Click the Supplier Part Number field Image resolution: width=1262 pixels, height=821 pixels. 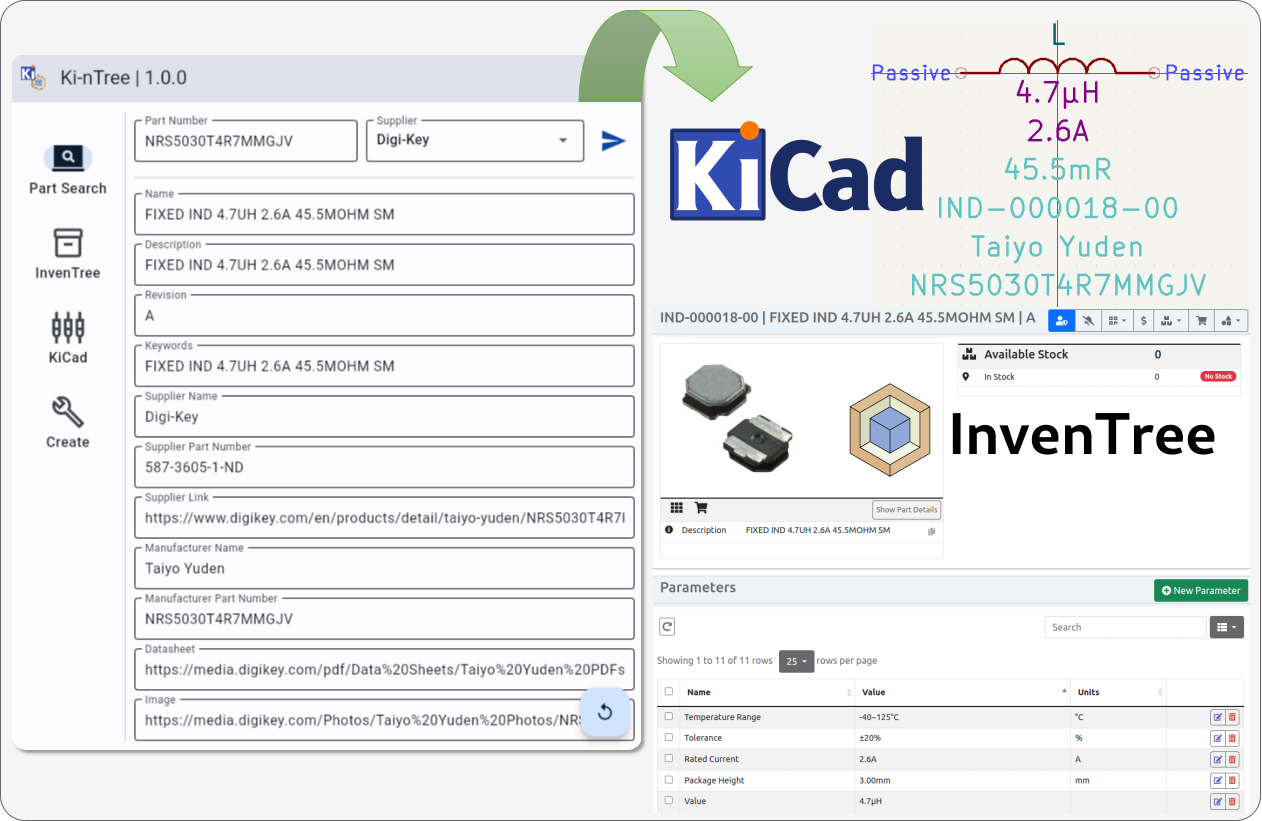pyautogui.click(x=384, y=467)
